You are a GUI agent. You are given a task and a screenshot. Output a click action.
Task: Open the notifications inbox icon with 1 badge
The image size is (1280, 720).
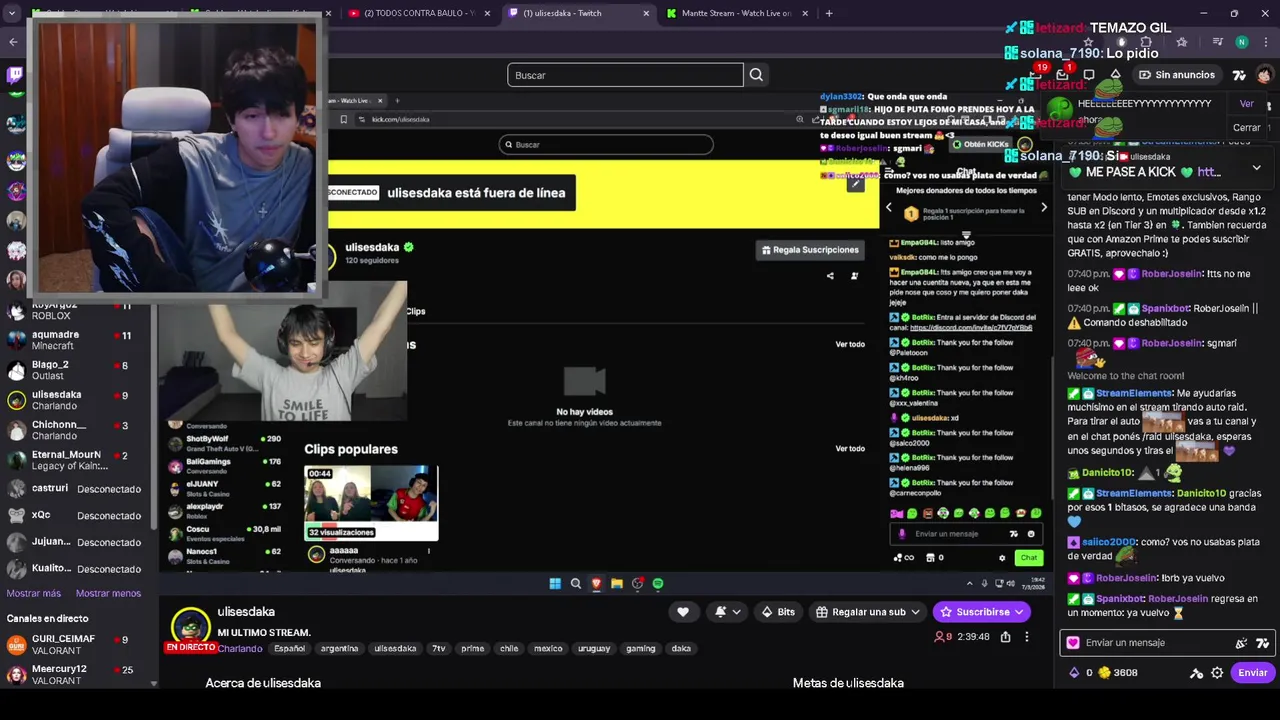(1062, 75)
